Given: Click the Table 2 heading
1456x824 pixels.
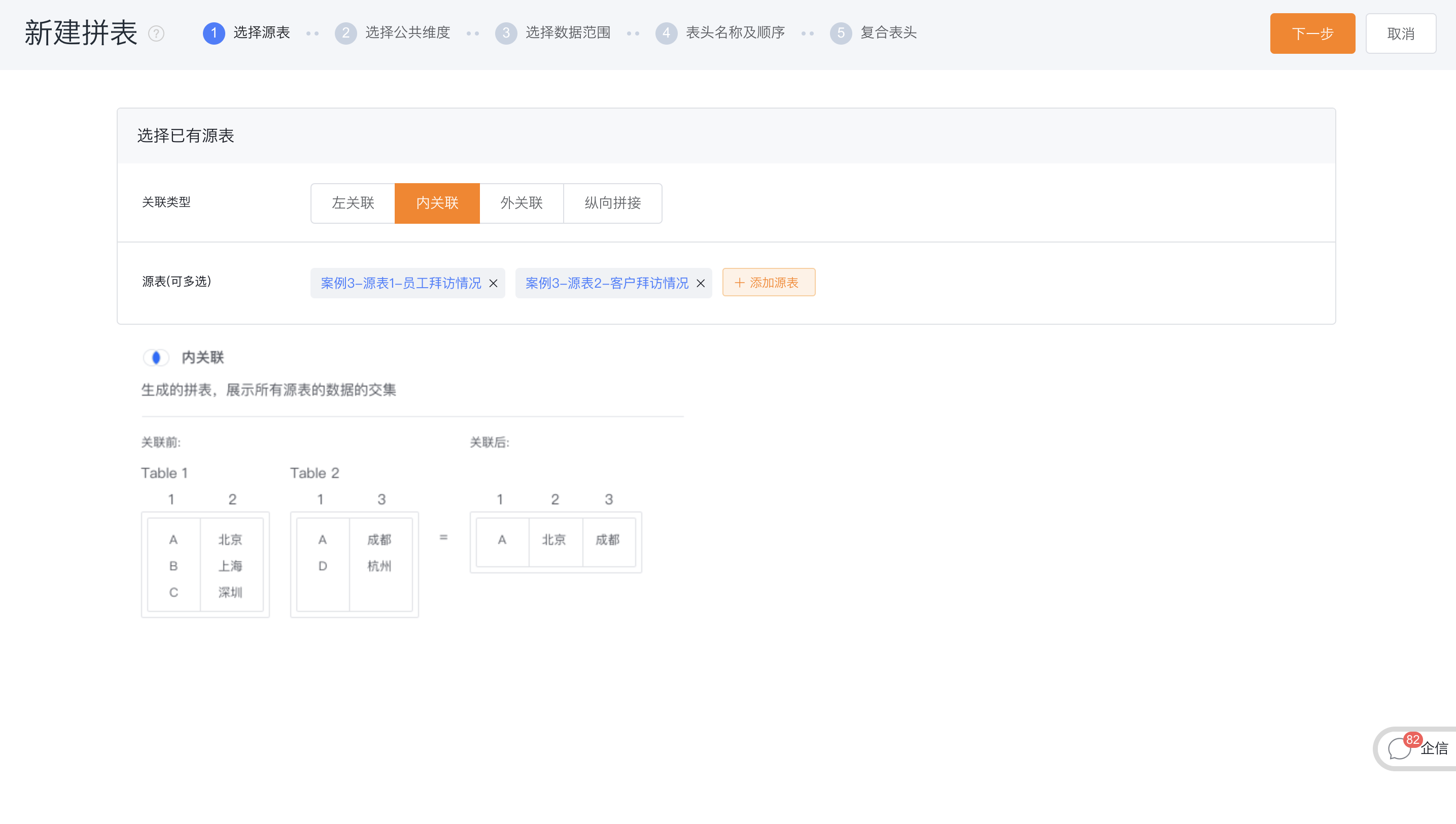Looking at the screenshot, I should (315, 472).
